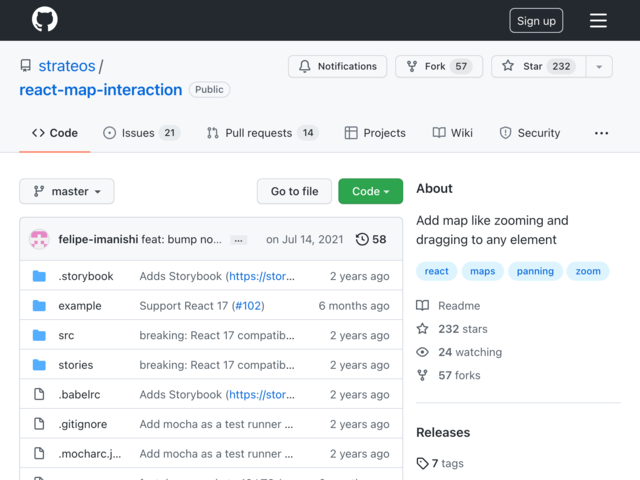Screen dimensions: 640x480
Task: Fork the repository with Fork button
Action: coord(439,66)
